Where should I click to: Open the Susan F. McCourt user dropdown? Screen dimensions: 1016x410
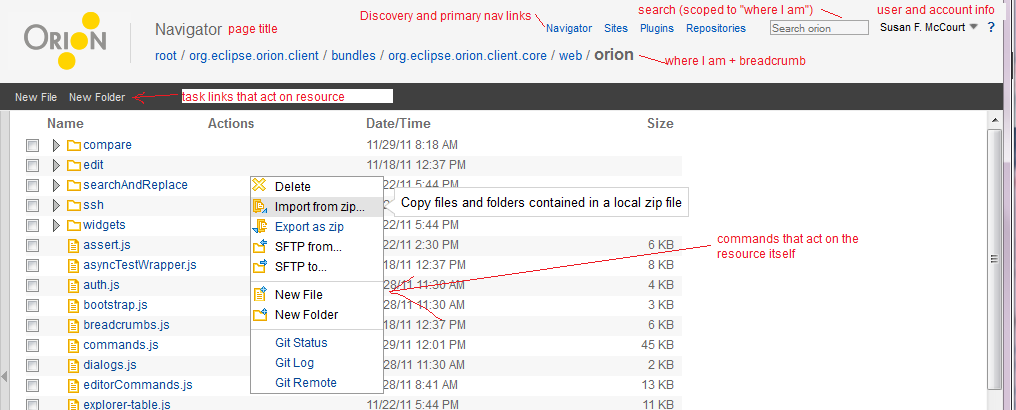click(929, 27)
